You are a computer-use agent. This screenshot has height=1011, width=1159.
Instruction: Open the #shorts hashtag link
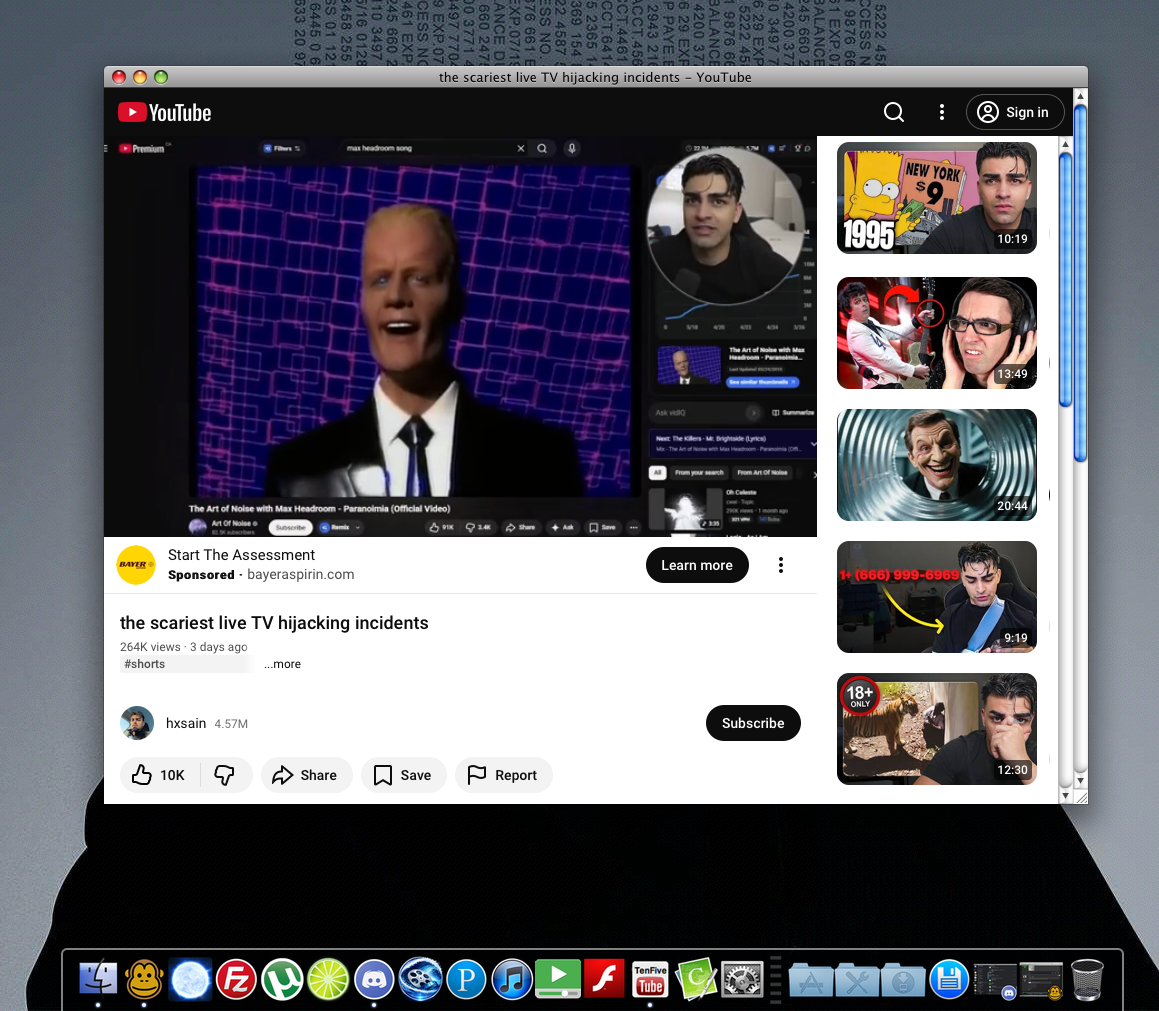pos(144,664)
